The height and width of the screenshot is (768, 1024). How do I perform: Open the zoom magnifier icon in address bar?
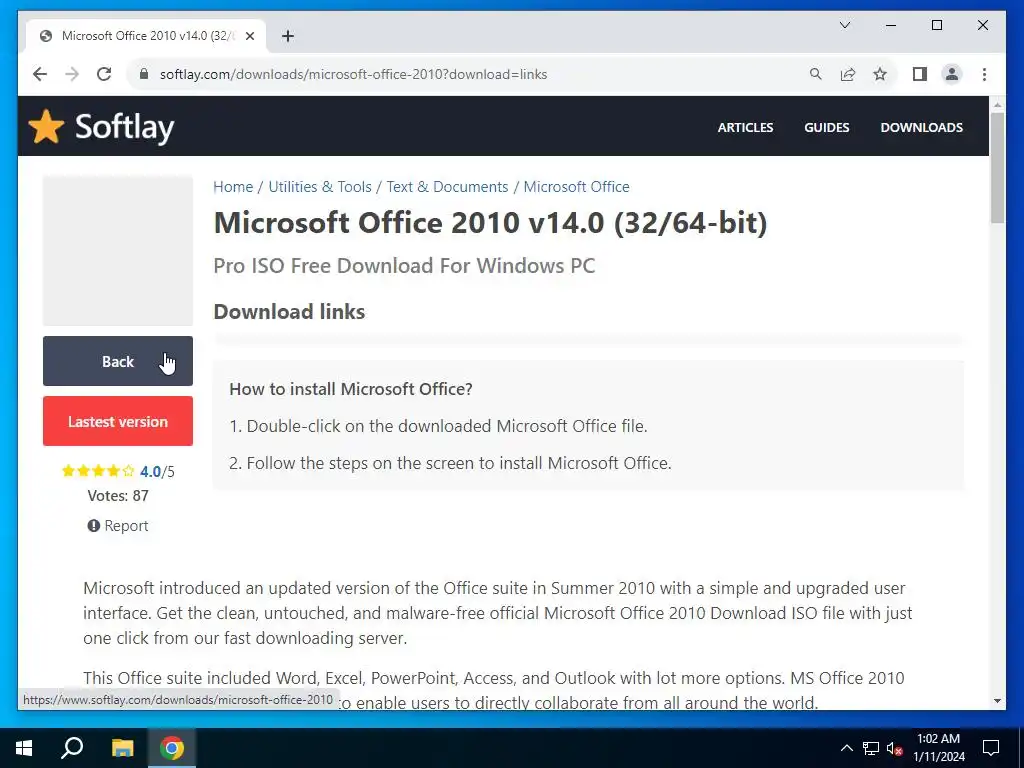point(816,74)
